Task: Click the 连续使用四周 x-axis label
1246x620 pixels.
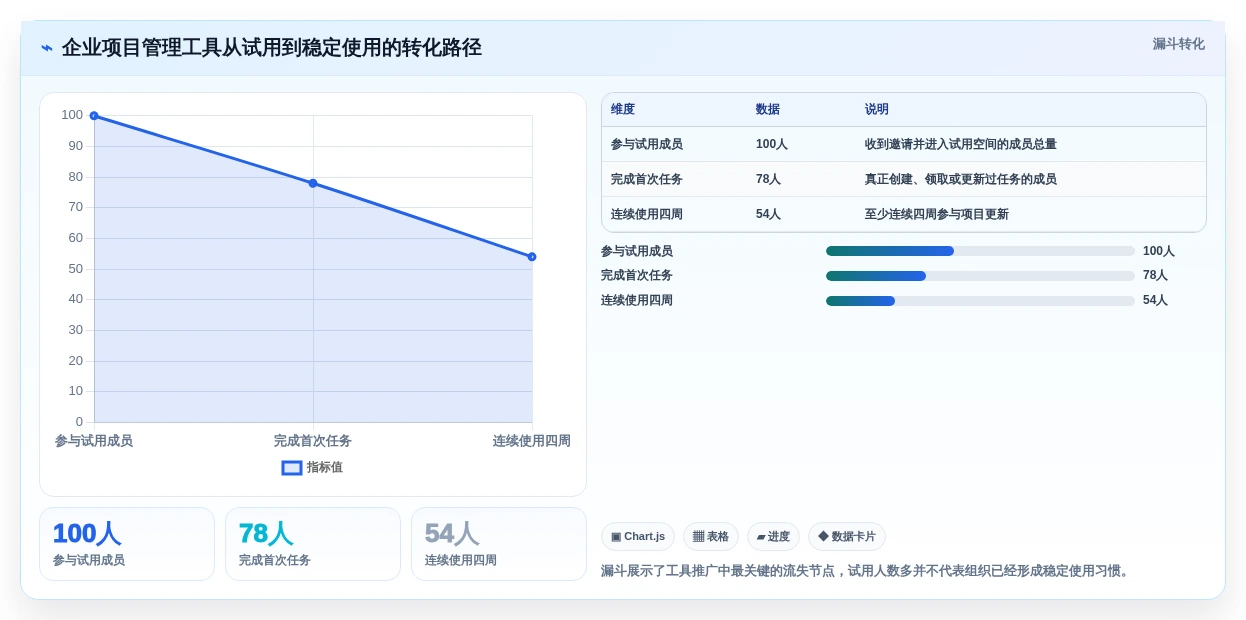Action: pyautogui.click(x=532, y=441)
